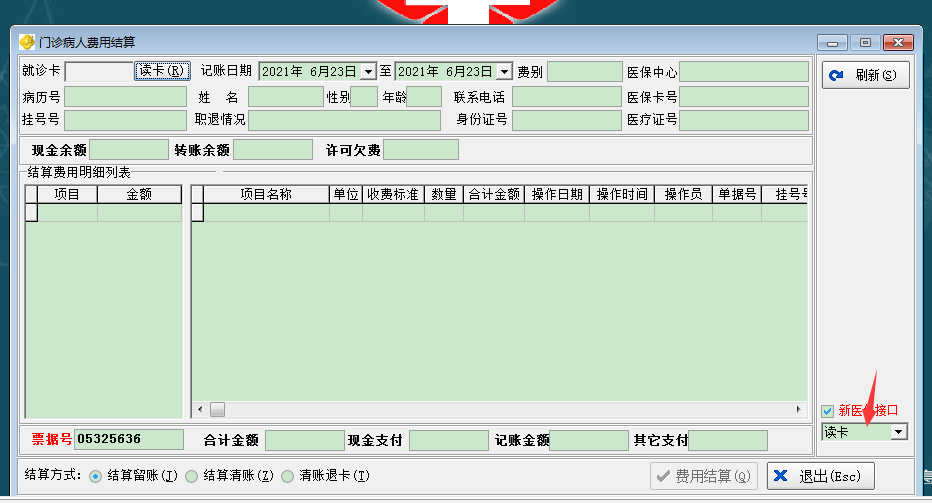This screenshot has width=932, height=503.
Task: Click the 刷新(S) refresh button
Action: 865,75
